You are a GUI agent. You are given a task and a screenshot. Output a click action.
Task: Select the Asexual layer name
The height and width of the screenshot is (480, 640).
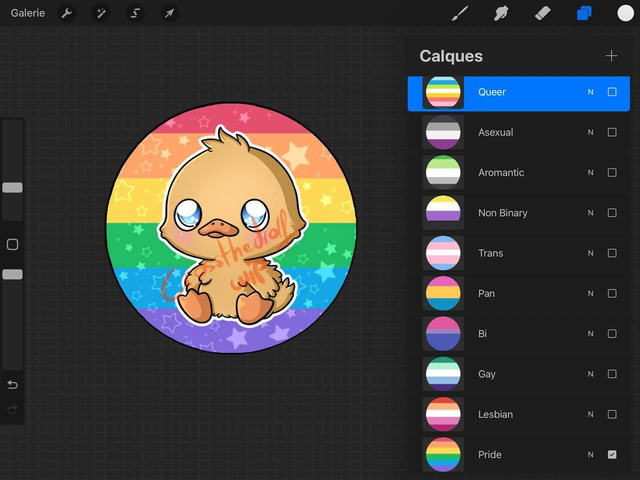[x=496, y=132]
